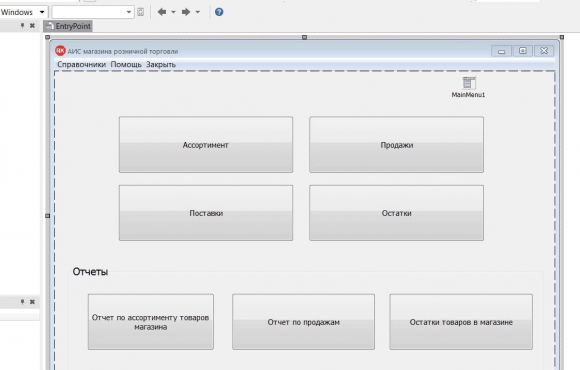Click the top center form resize handle
The image size is (580, 370).
(304, 37)
